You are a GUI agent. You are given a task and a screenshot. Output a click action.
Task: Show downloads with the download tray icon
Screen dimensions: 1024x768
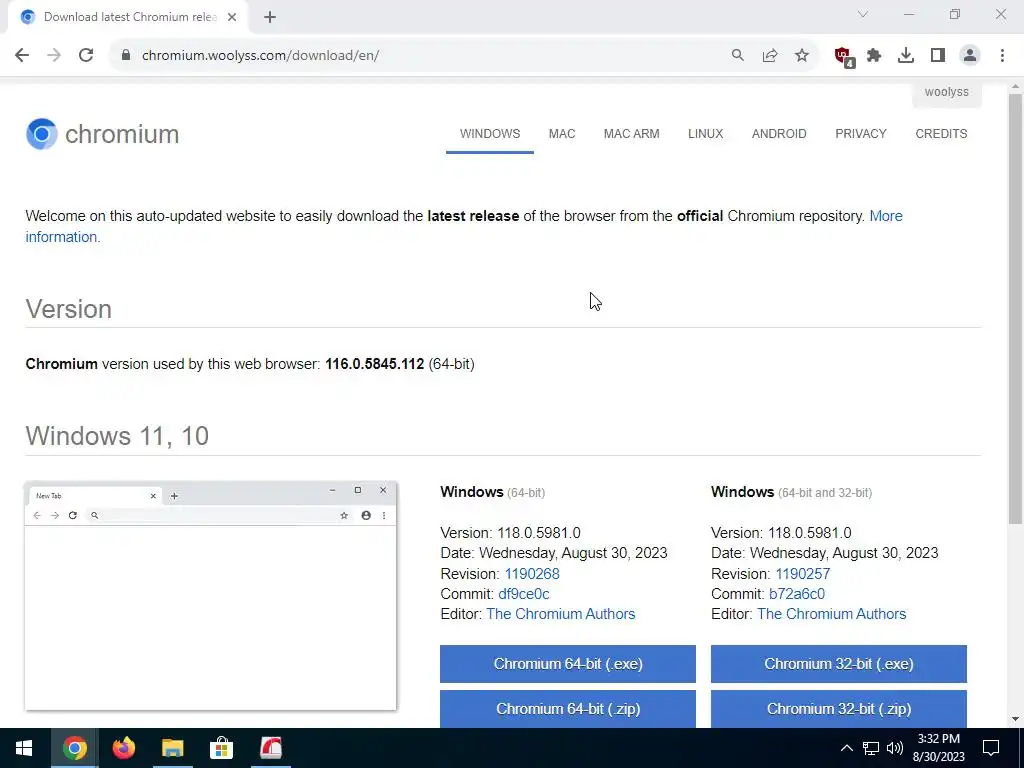tap(906, 55)
